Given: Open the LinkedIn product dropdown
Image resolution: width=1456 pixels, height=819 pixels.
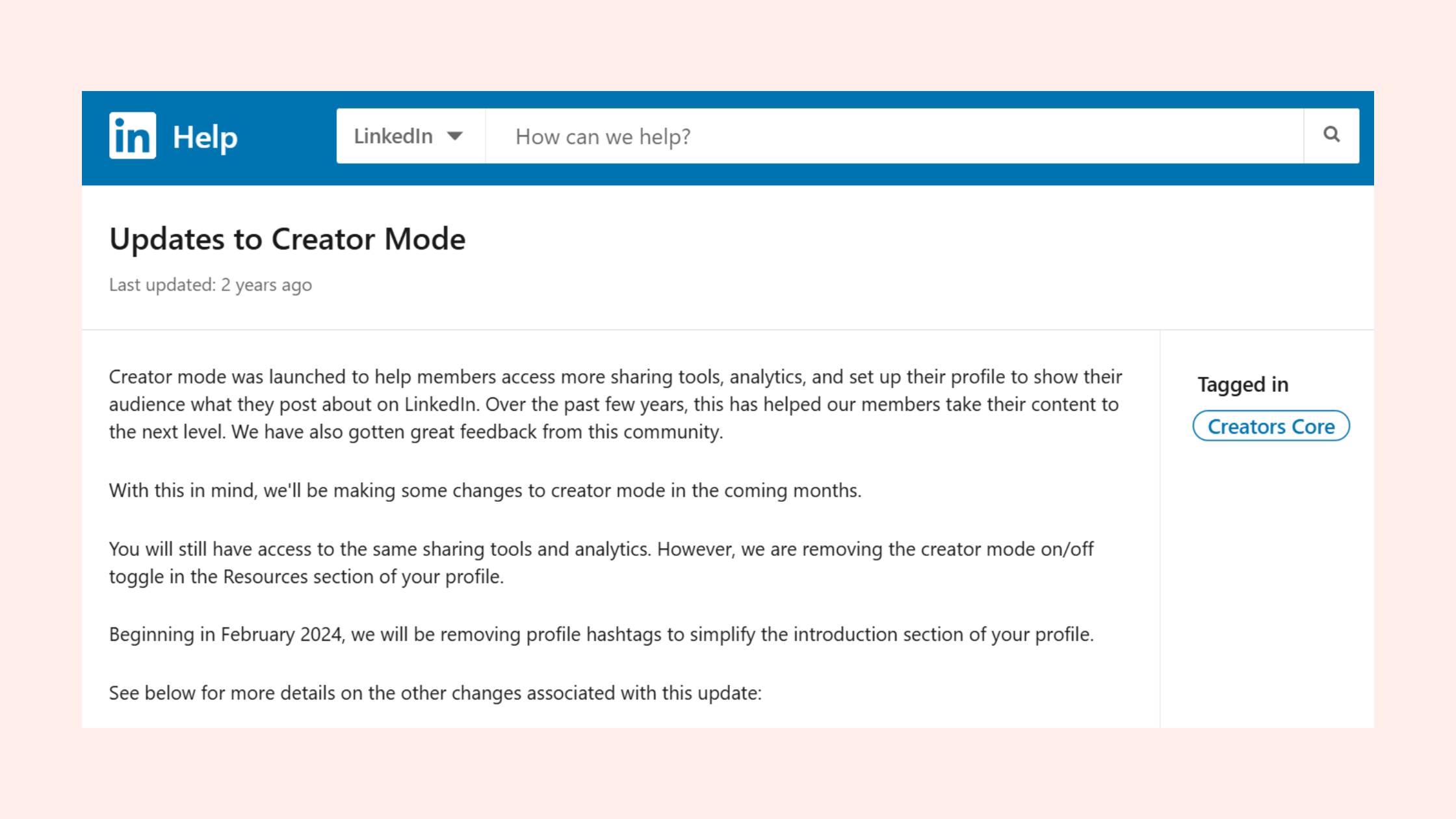Looking at the screenshot, I should coord(410,136).
